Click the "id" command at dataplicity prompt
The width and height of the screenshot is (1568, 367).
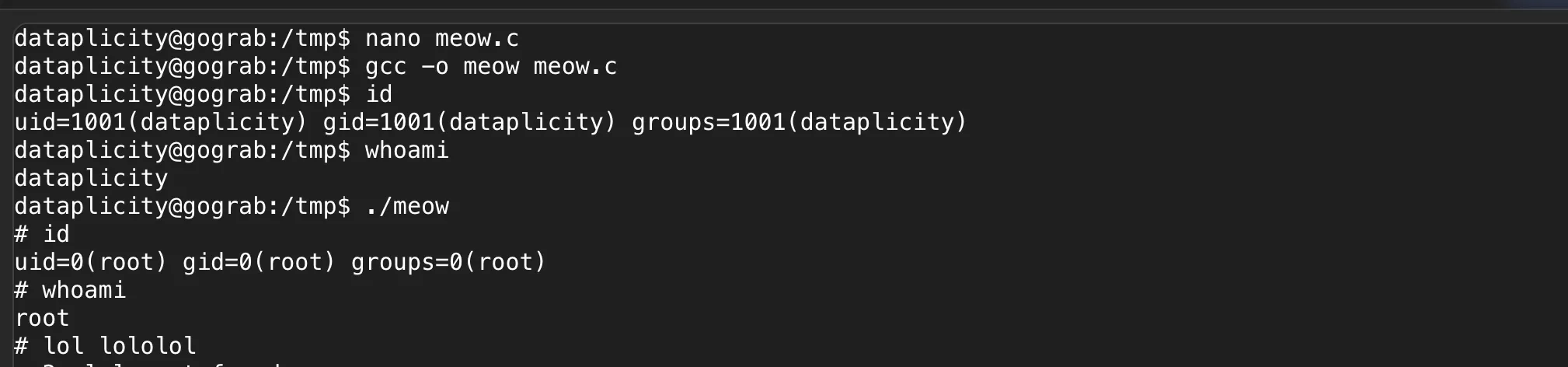pos(378,94)
